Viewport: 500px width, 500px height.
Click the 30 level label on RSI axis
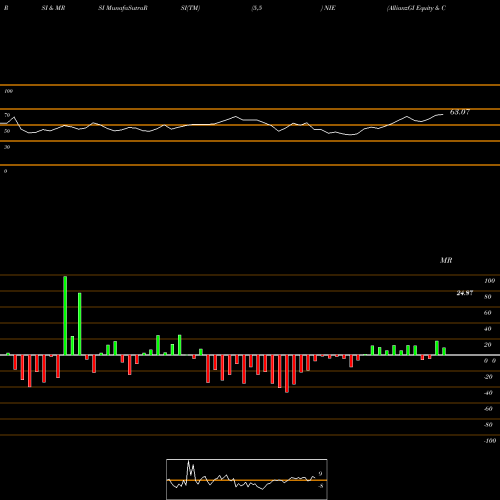coord(7,147)
